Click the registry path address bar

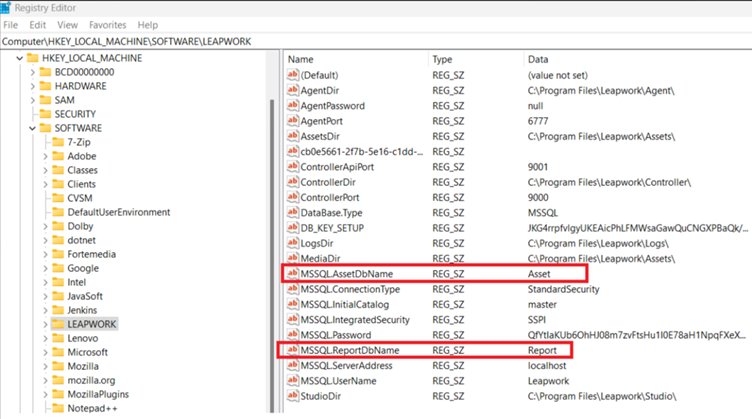tap(376, 41)
